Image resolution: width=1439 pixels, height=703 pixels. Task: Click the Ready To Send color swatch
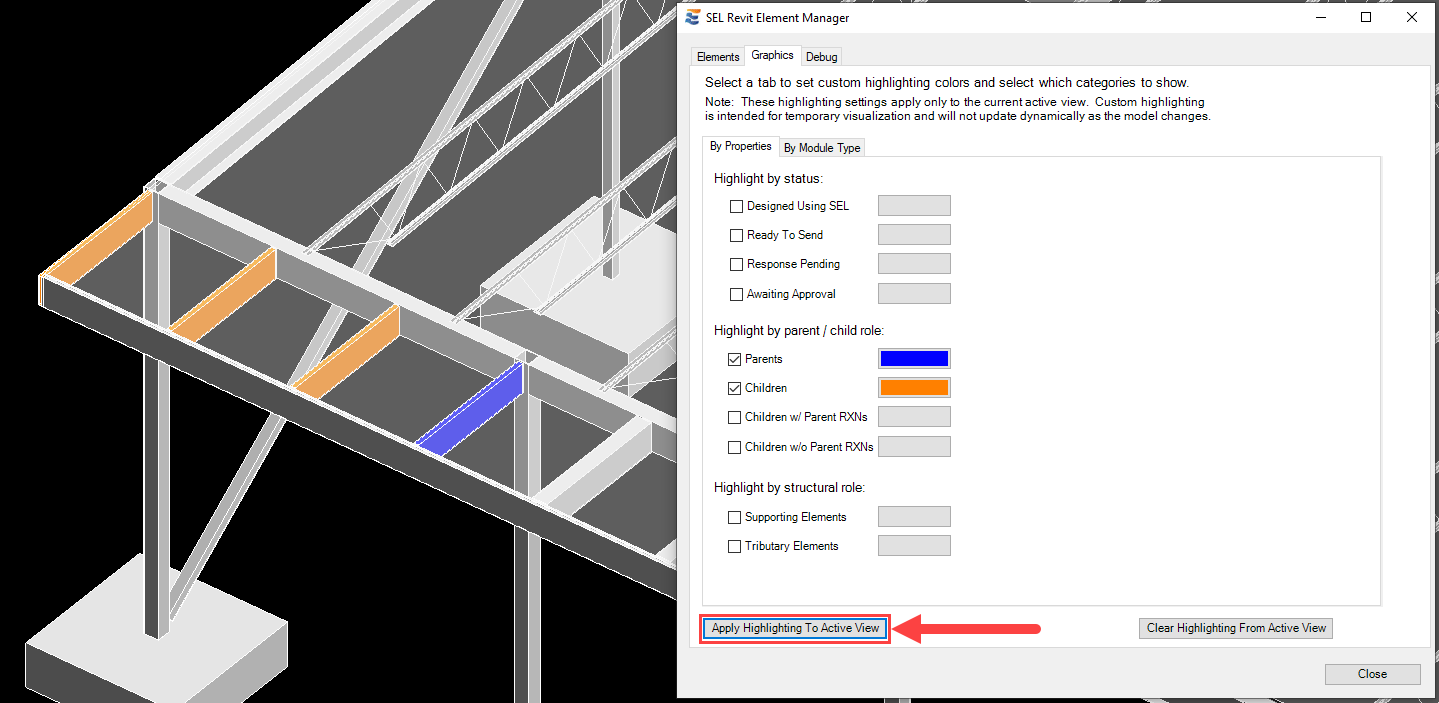914,235
